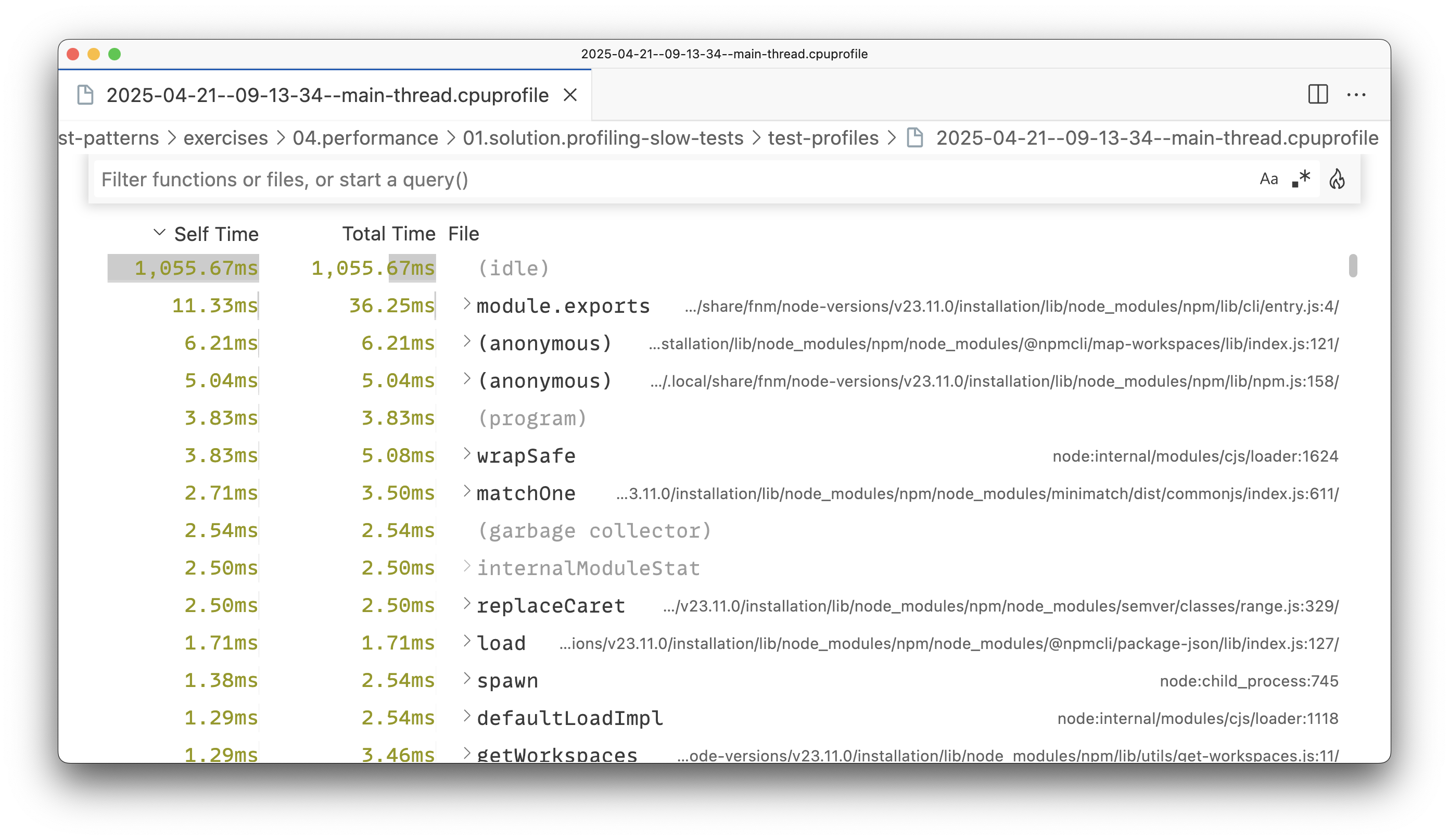Toggle match case filter option
Screen dimensions: 1449x840
tap(1268, 179)
